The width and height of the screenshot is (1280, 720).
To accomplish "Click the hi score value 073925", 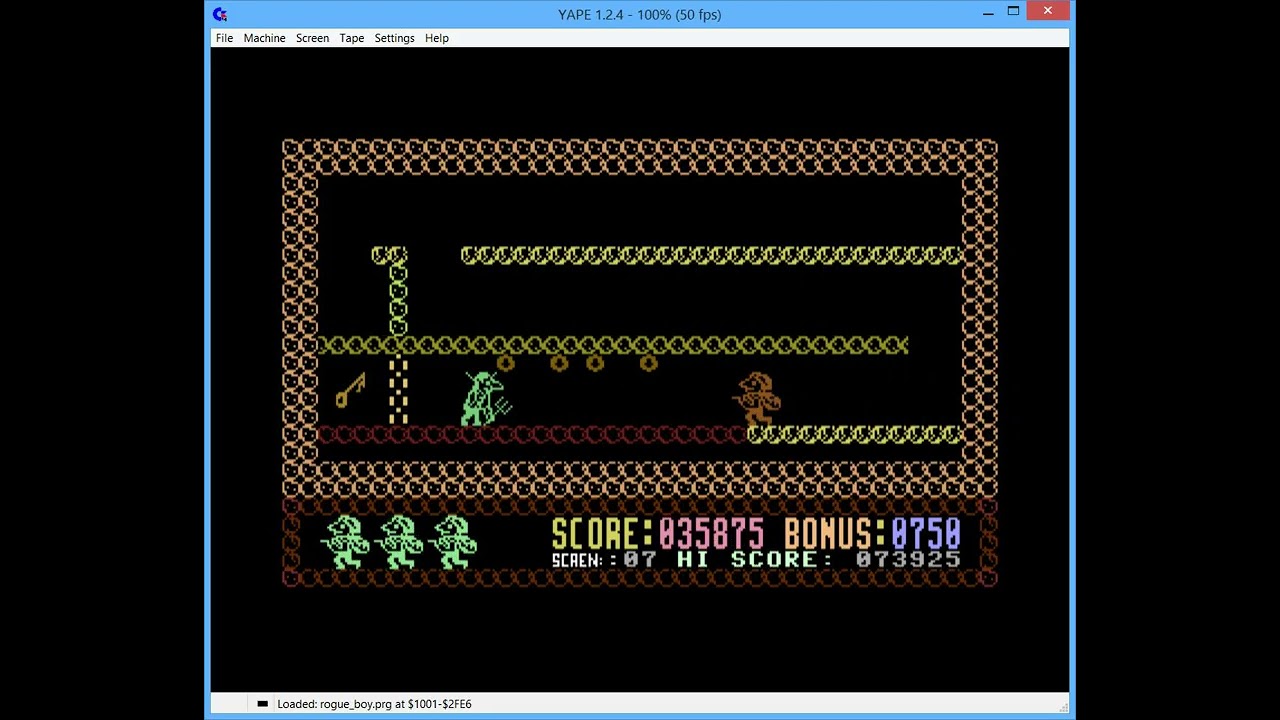I will [x=908, y=560].
